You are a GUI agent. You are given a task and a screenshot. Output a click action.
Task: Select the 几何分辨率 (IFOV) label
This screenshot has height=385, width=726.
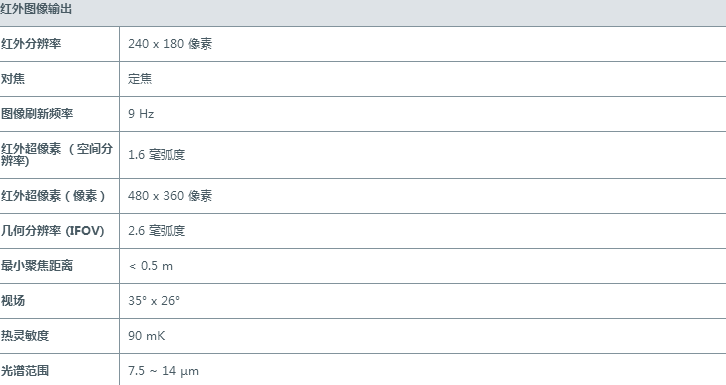pos(52,230)
